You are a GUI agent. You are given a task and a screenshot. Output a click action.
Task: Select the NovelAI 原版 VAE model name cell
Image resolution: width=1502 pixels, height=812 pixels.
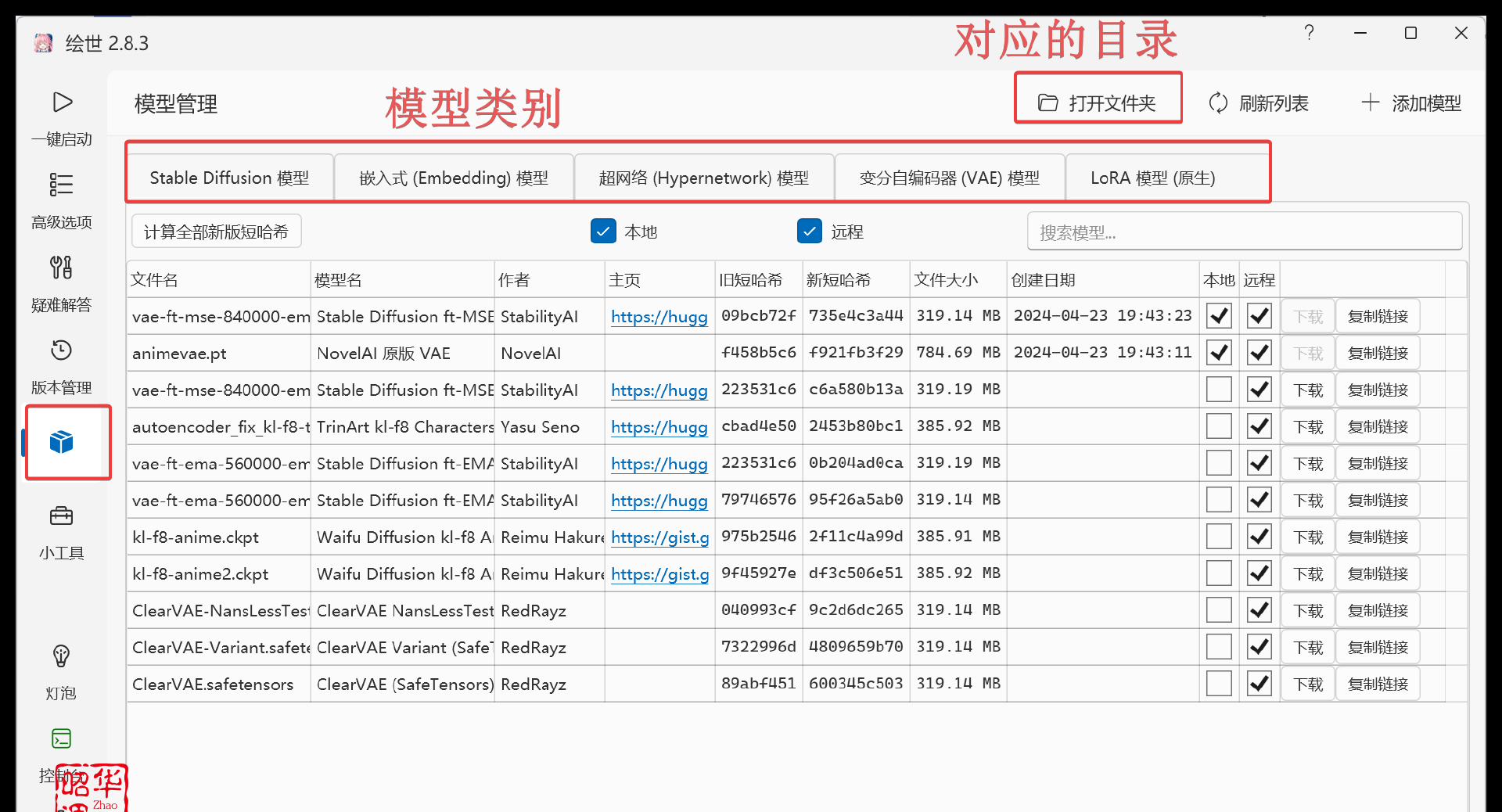[402, 354]
